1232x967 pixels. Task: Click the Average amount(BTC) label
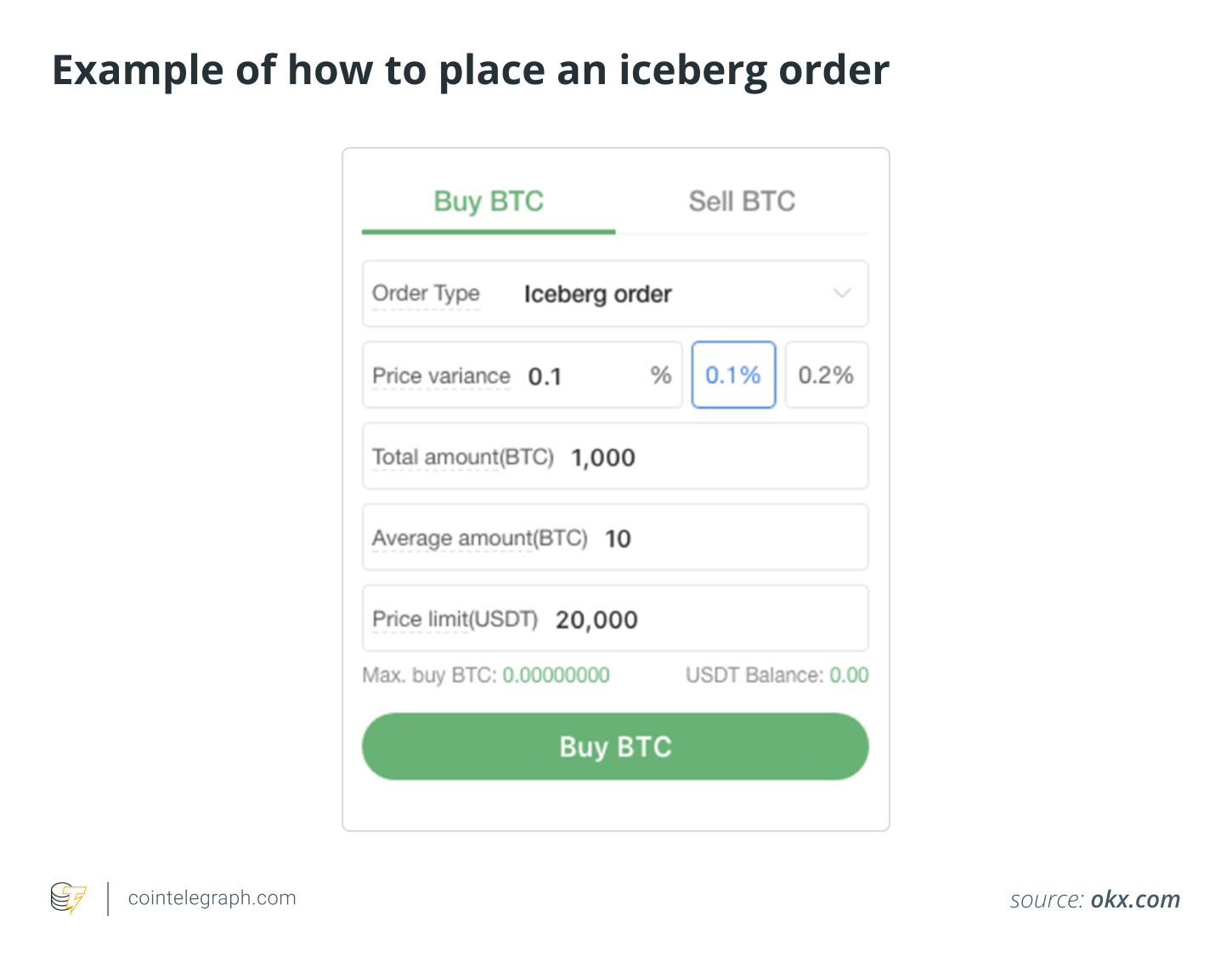pos(479,539)
